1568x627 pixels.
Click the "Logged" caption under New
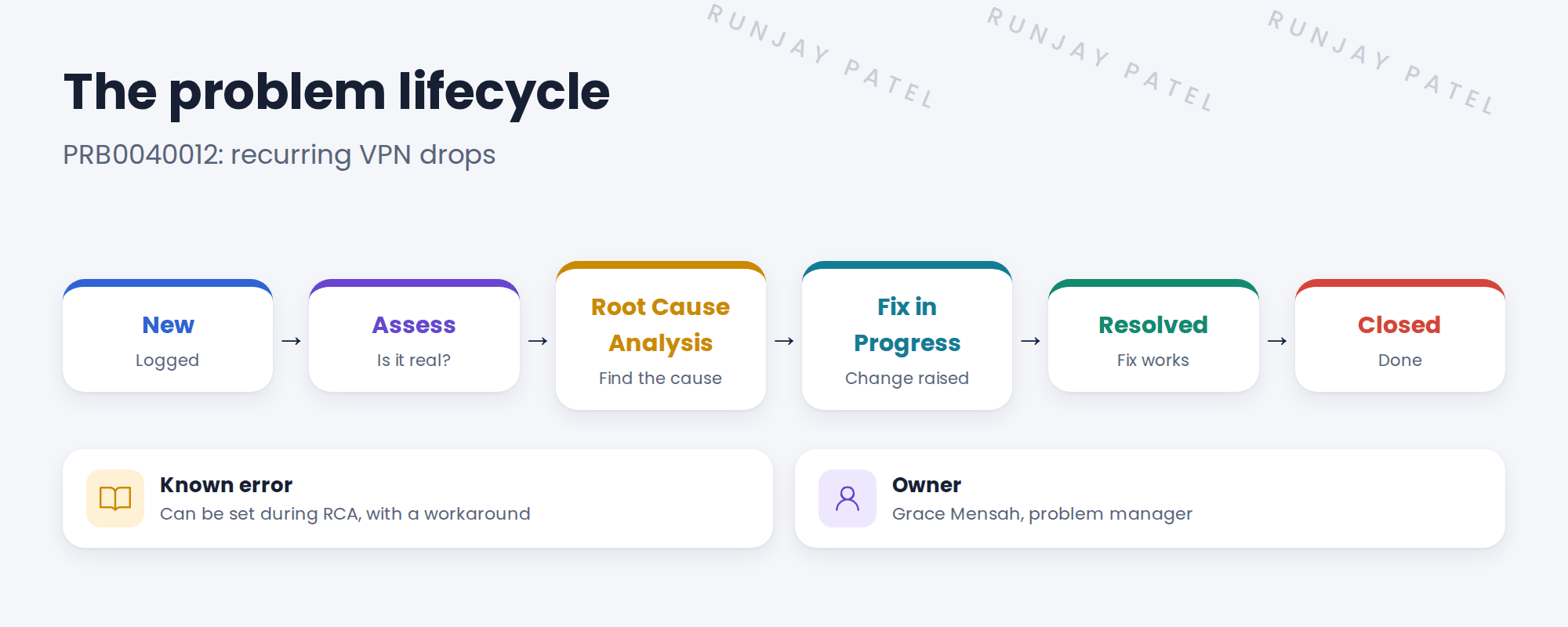click(167, 361)
